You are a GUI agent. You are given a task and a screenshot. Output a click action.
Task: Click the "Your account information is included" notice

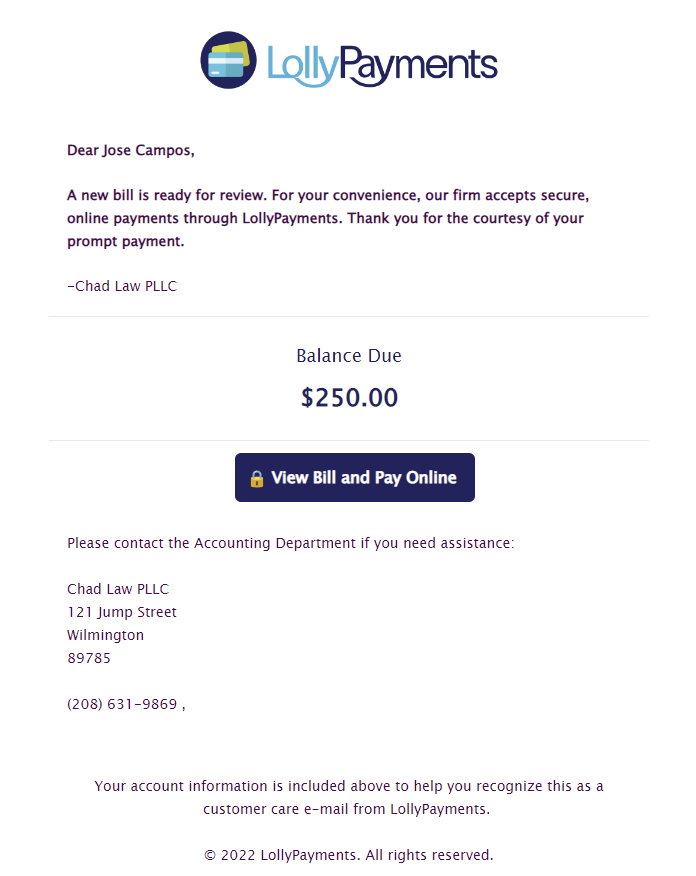(349, 786)
